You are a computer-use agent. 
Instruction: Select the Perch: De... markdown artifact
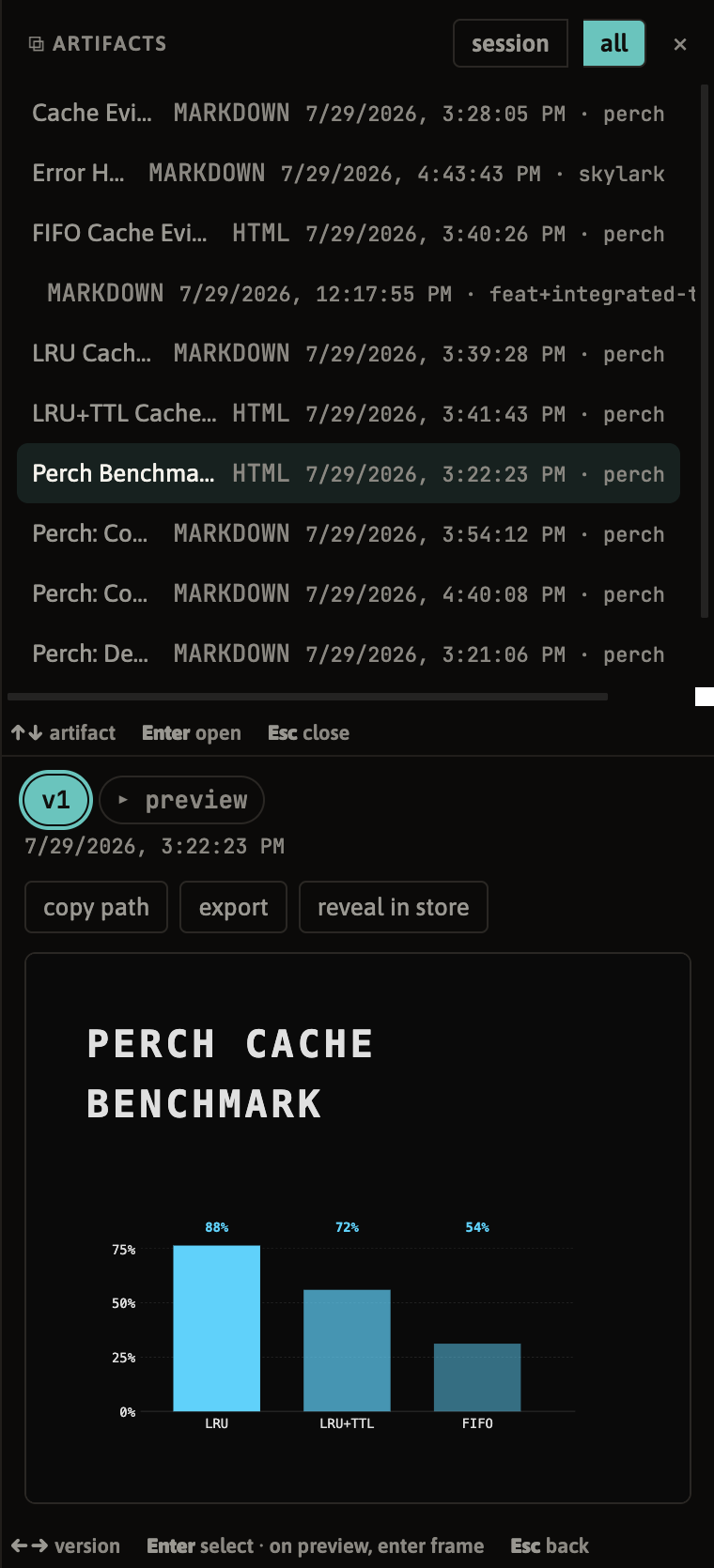[349, 654]
